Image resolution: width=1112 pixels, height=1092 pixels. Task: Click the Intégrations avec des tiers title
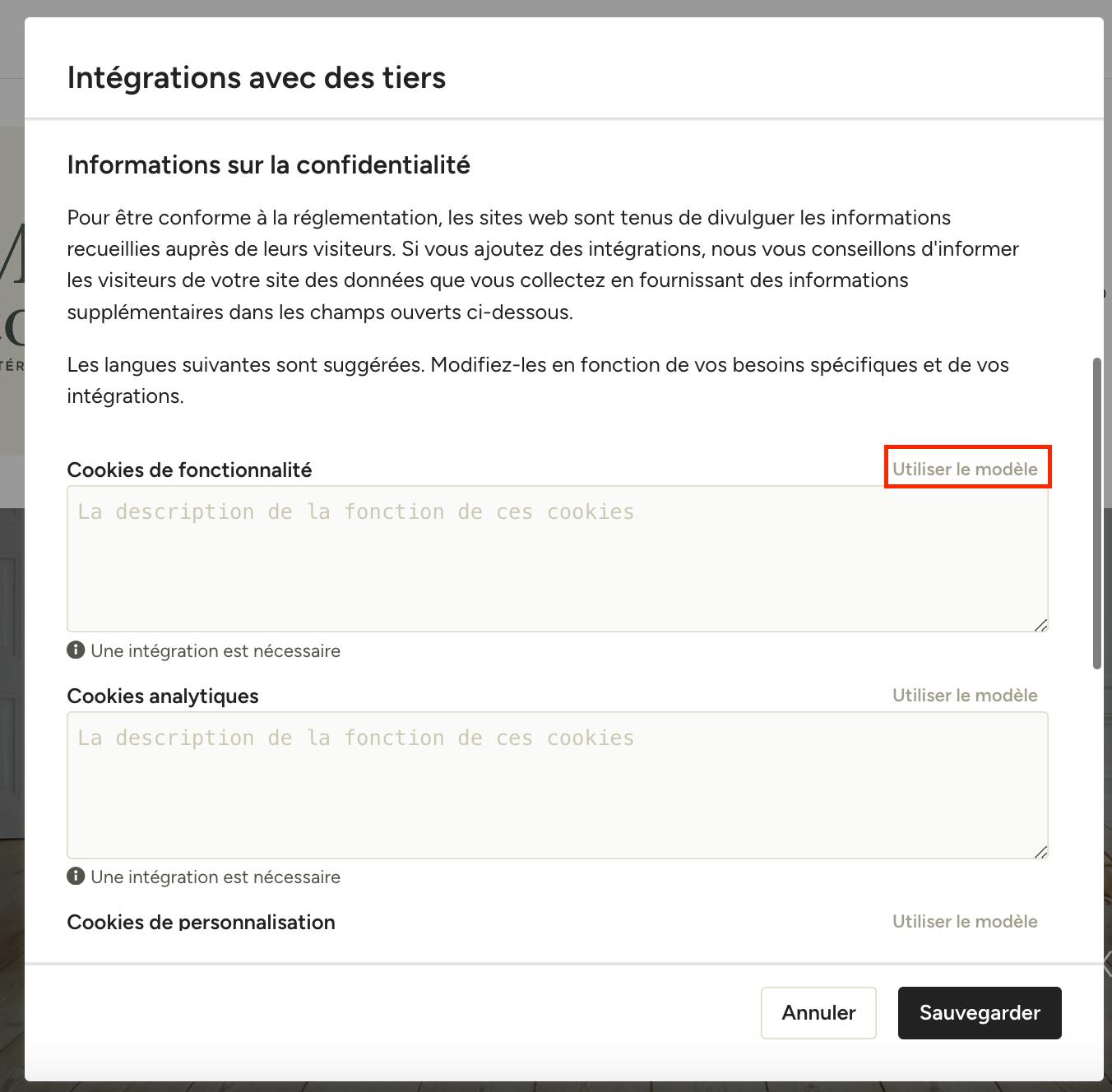pos(257,77)
